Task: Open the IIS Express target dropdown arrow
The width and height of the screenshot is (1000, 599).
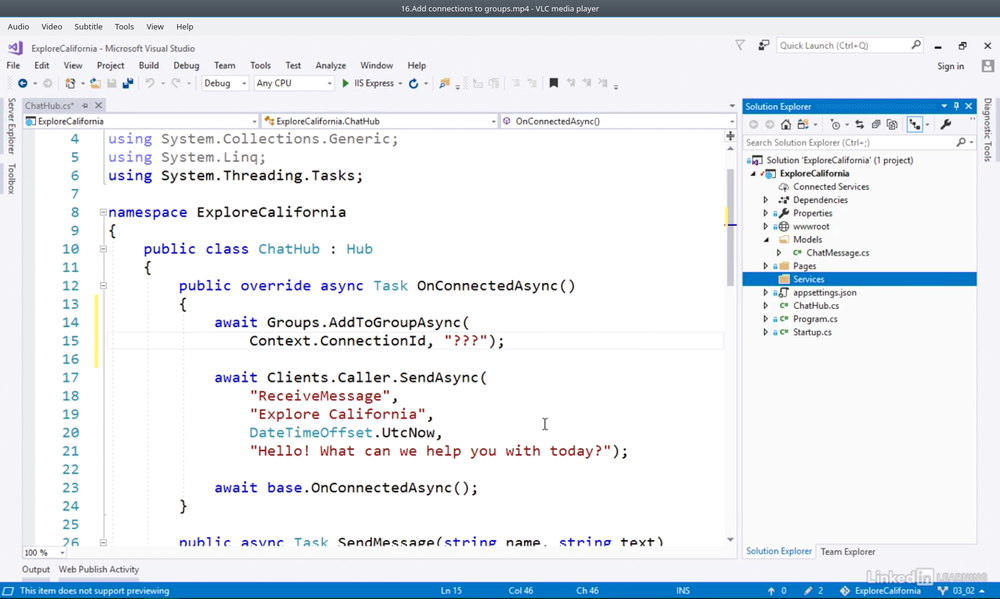Action: click(x=400, y=84)
